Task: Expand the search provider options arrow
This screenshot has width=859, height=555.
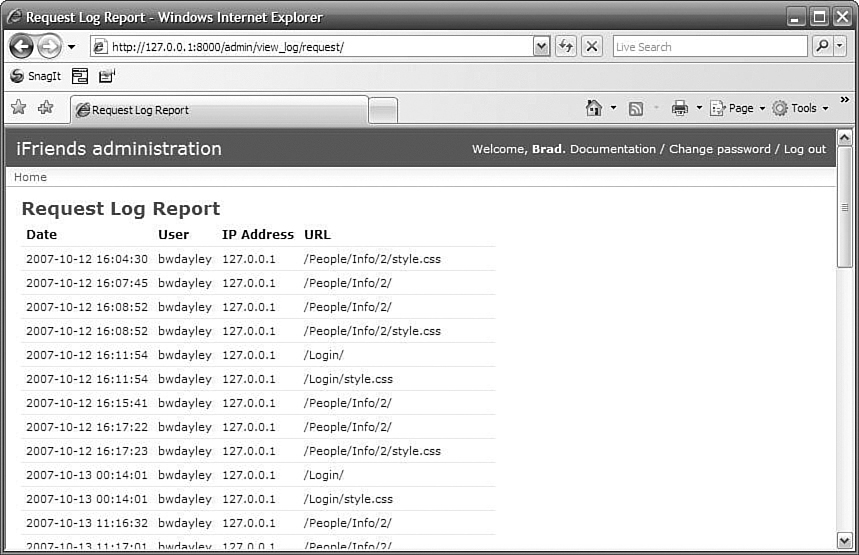Action: tap(839, 46)
